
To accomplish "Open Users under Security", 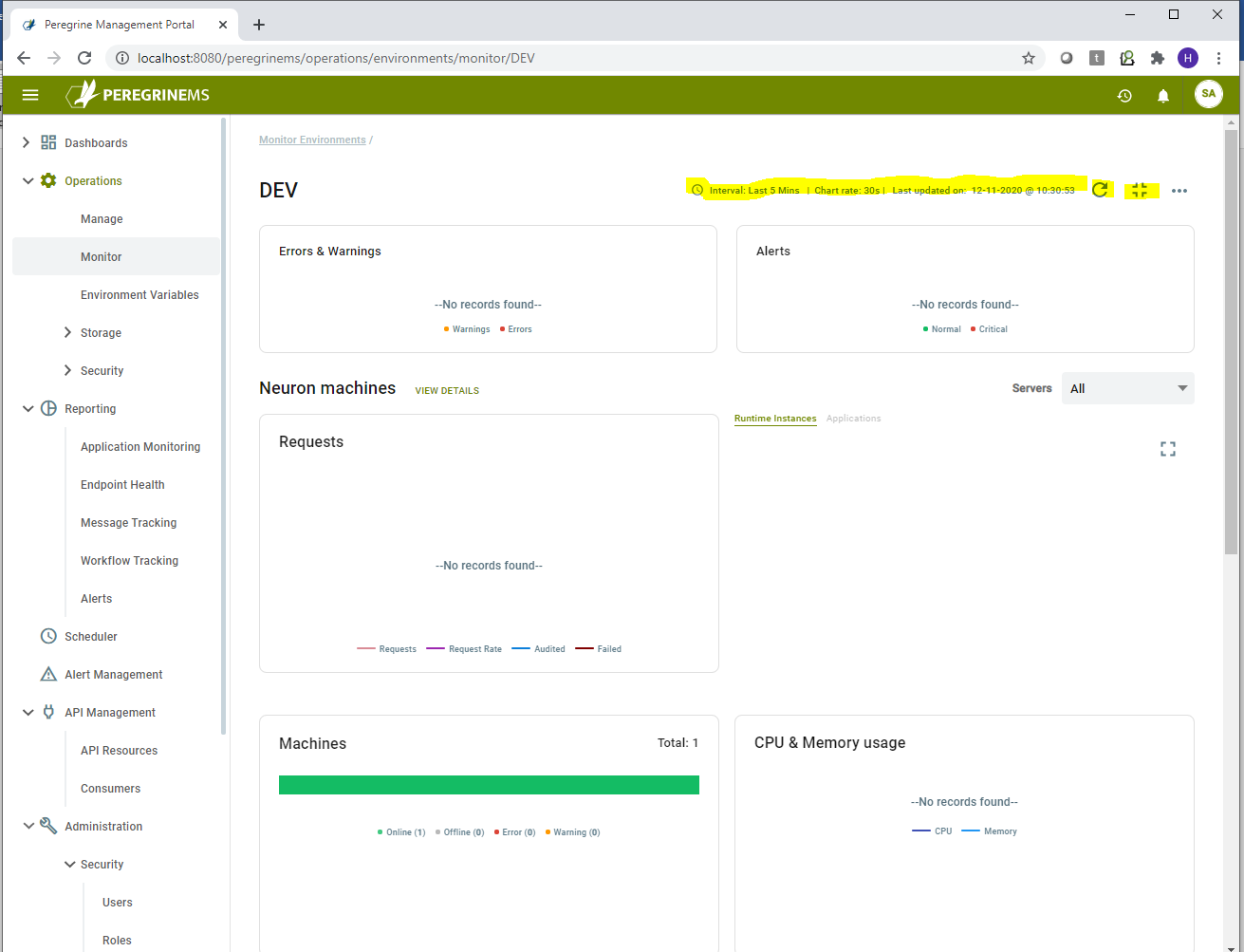I will (x=118, y=902).
